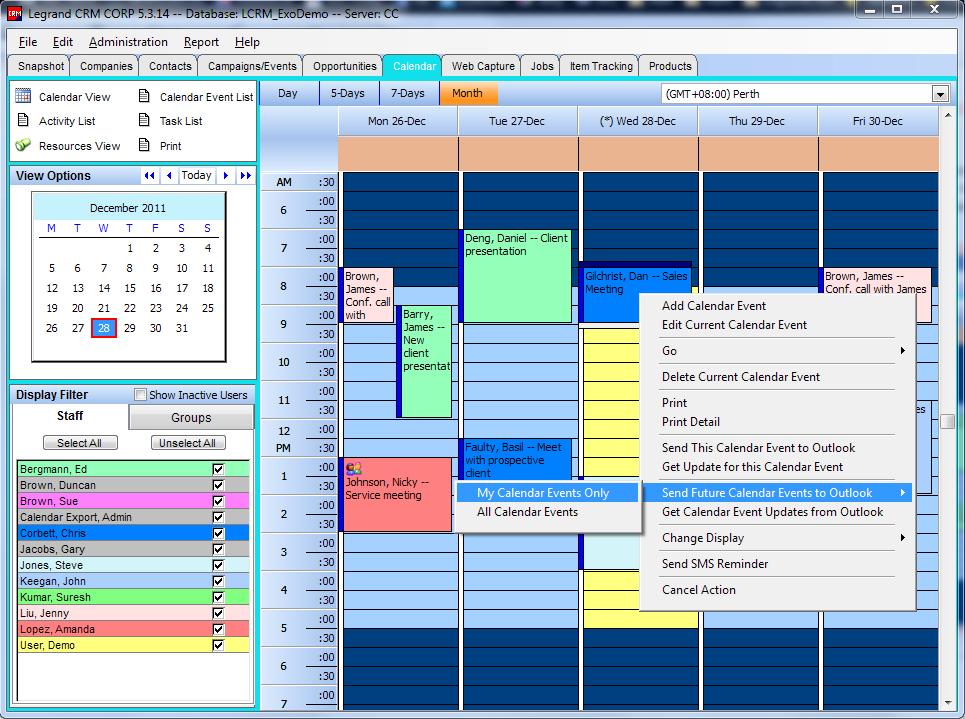Open the Report menu
Screen dimensions: 965x719
[x=201, y=42]
